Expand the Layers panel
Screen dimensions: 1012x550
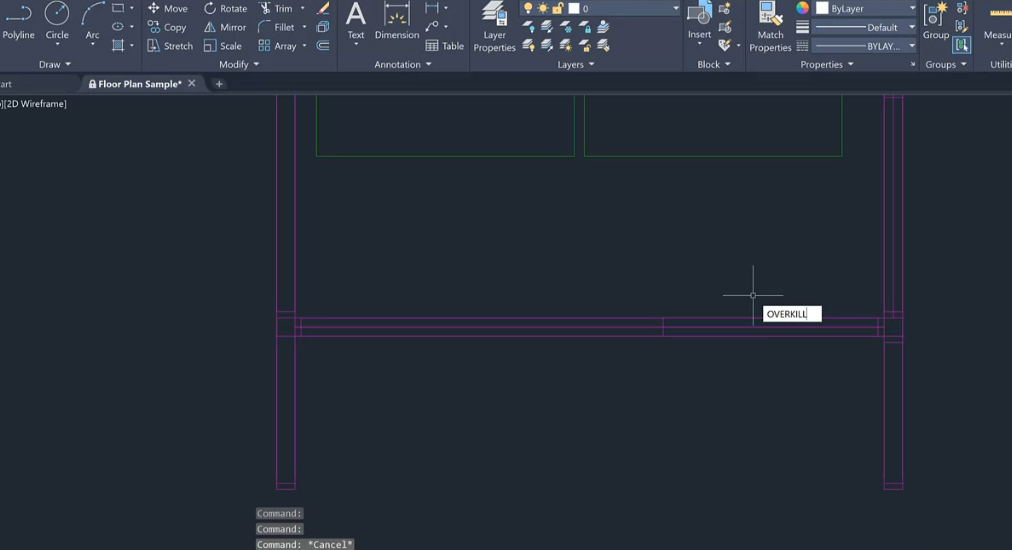click(x=576, y=65)
